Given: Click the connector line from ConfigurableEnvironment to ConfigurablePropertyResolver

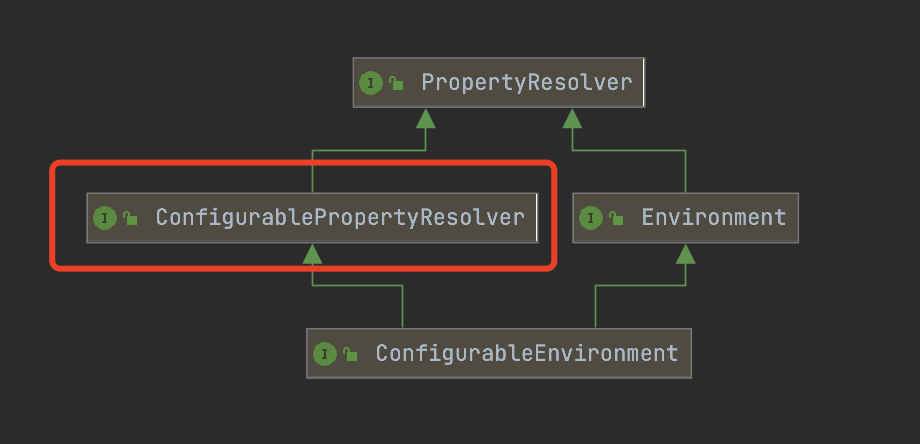Looking at the screenshot, I should tap(402, 307).
